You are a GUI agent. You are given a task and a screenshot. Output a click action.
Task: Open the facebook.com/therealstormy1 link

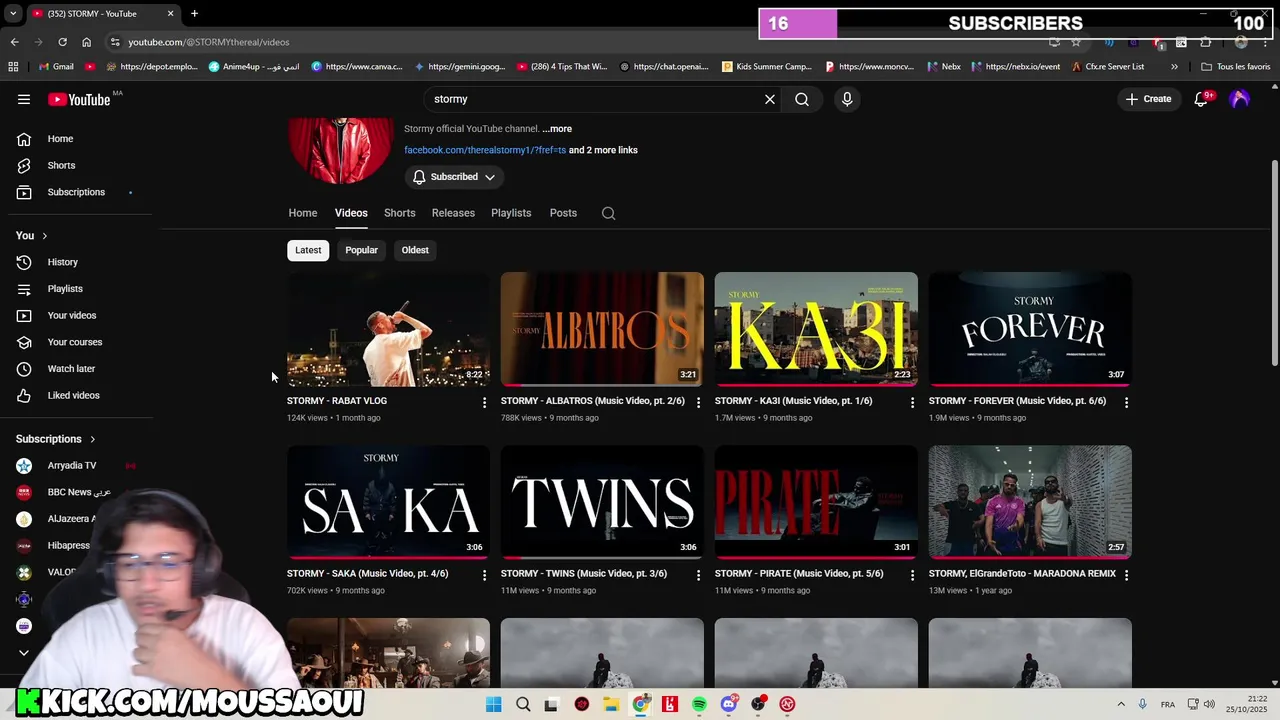pos(485,150)
